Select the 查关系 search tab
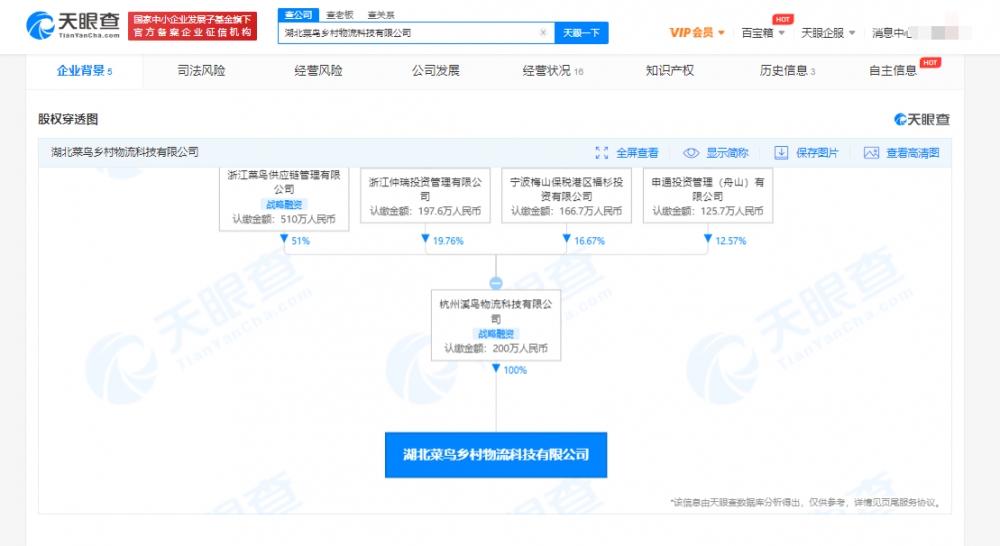This screenshot has width=1000, height=546. pos(381,15)
